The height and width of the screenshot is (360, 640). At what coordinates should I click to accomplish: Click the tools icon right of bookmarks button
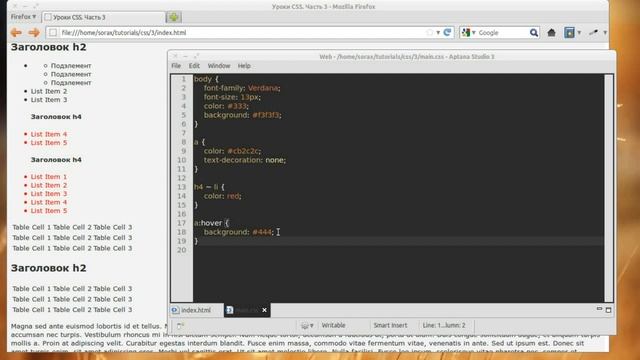(x=593, y=32)
